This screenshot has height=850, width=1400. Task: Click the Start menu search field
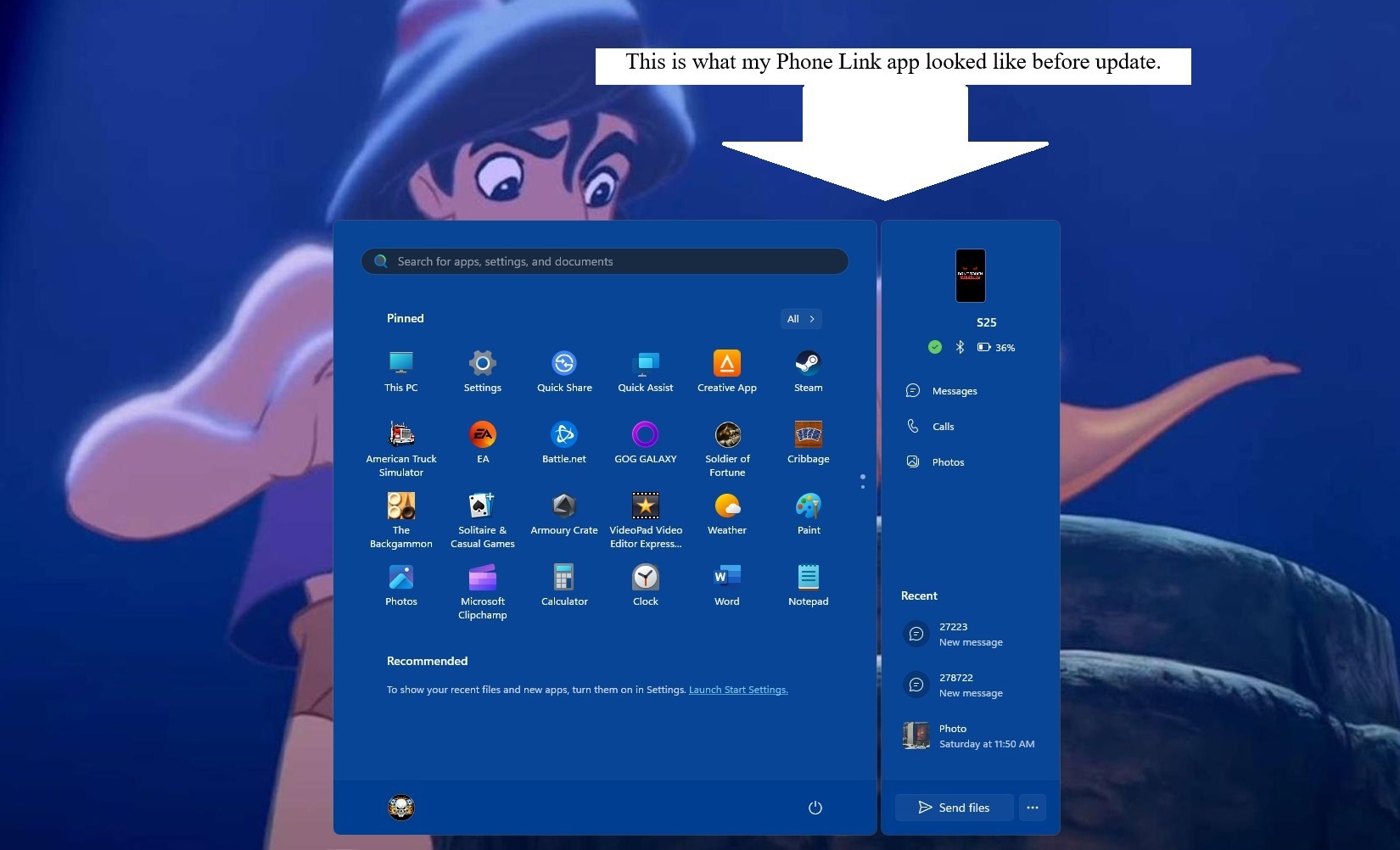click(x=605, y=261)
